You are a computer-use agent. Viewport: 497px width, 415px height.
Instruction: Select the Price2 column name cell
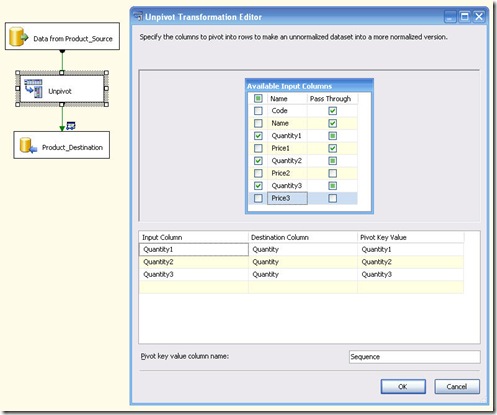[x=287, y=173]
